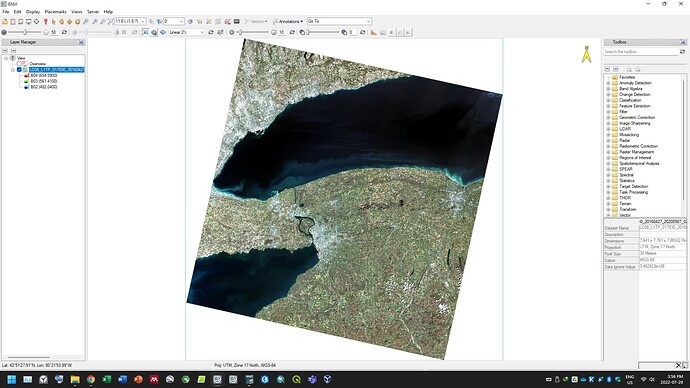Activate the Crosshairs diamond icon

pyautogui.click(x=37, y=21)
